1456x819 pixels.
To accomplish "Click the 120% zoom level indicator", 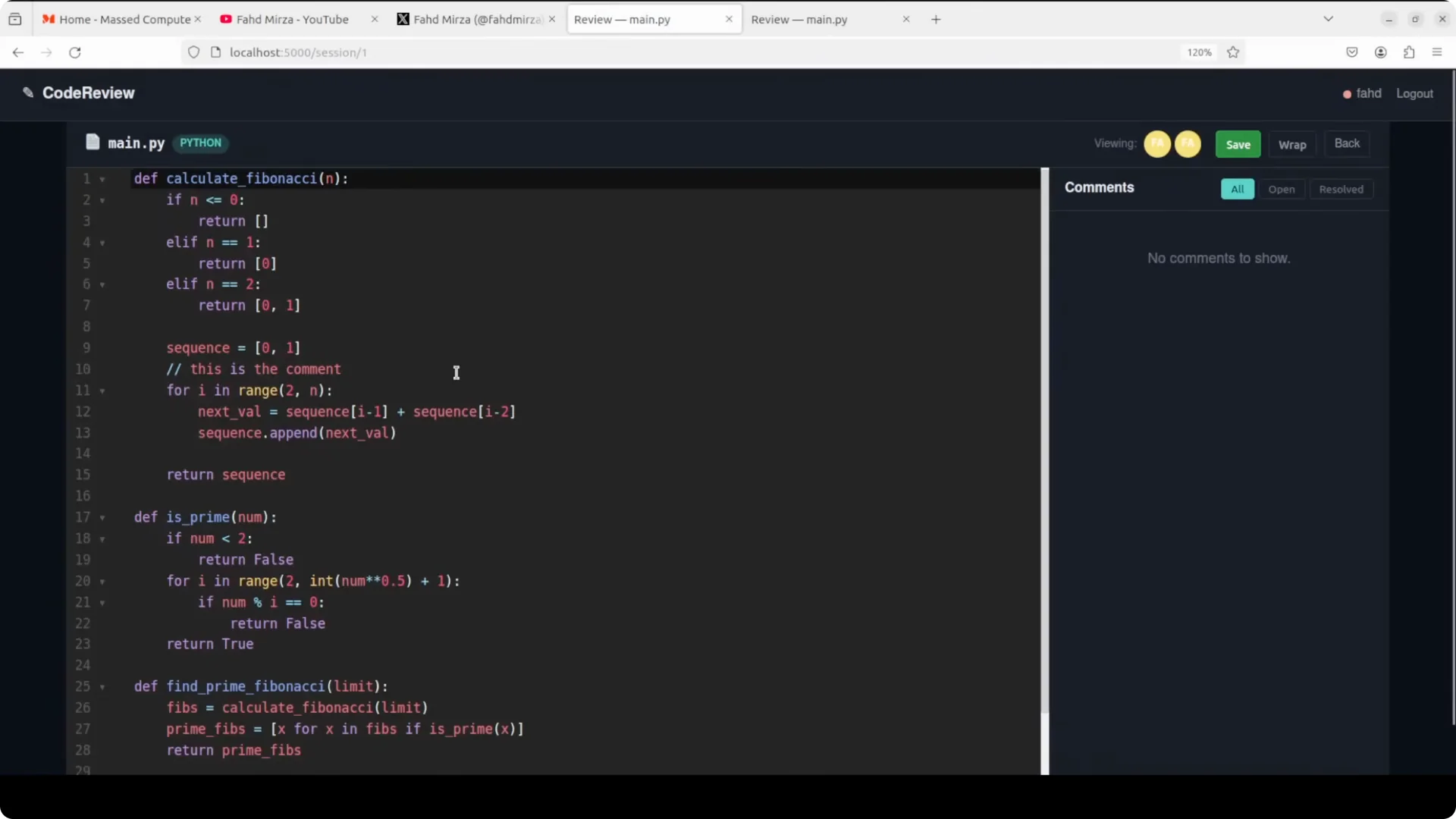I will 1199,52.
